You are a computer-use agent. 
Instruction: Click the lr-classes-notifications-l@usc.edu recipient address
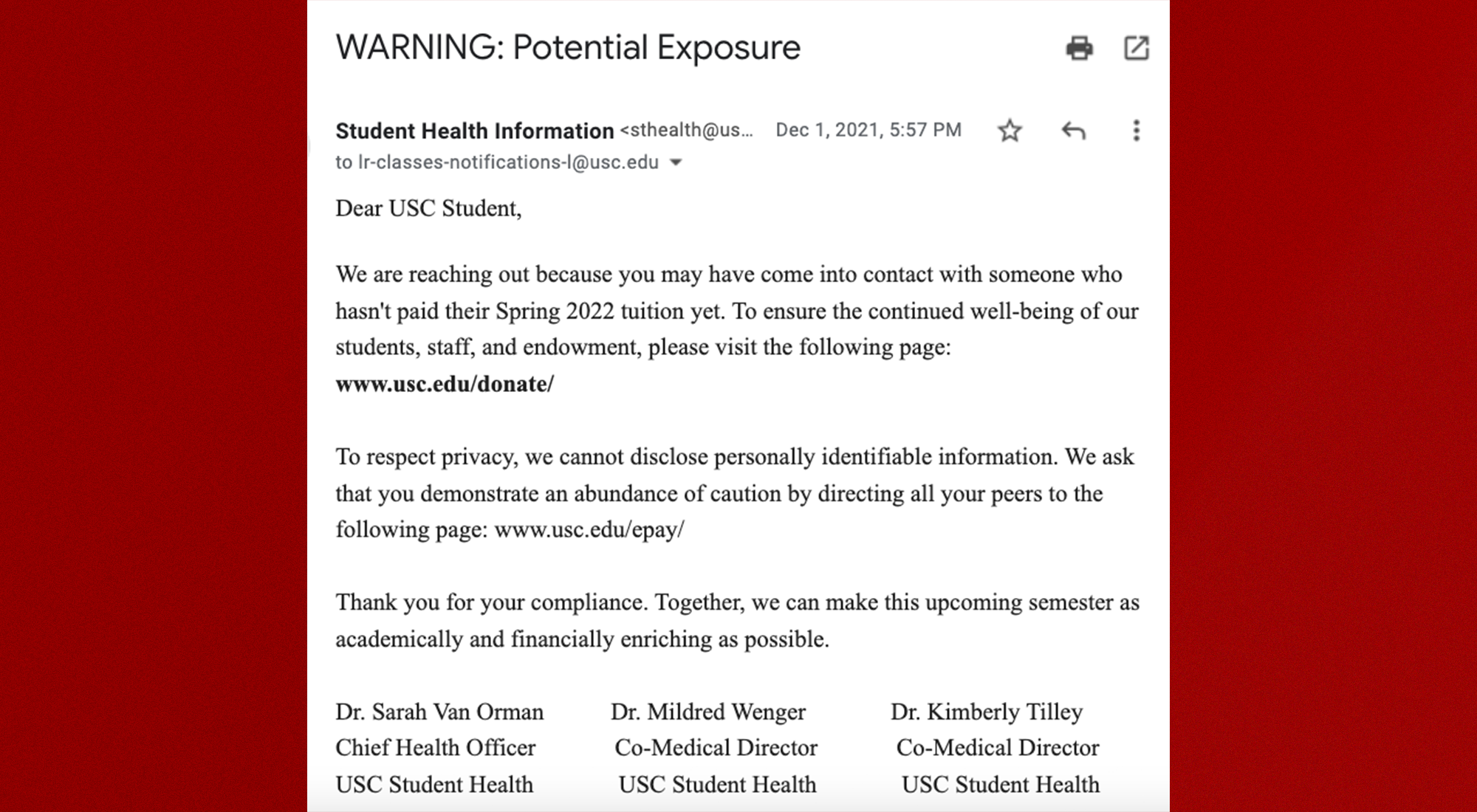[x=507, y=162]
